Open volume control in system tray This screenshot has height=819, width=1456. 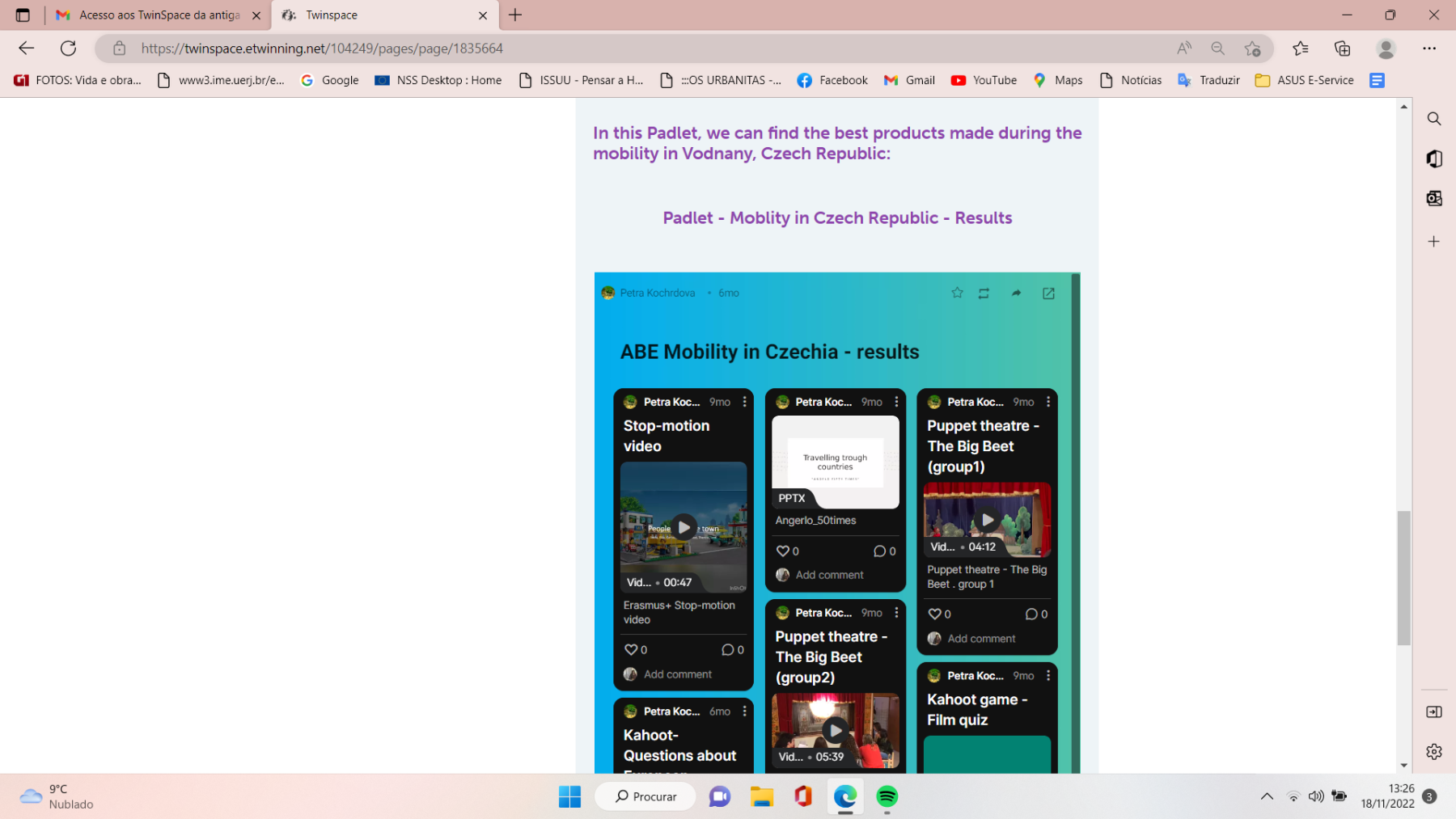pyautogui.click(x=1316, y=796)
